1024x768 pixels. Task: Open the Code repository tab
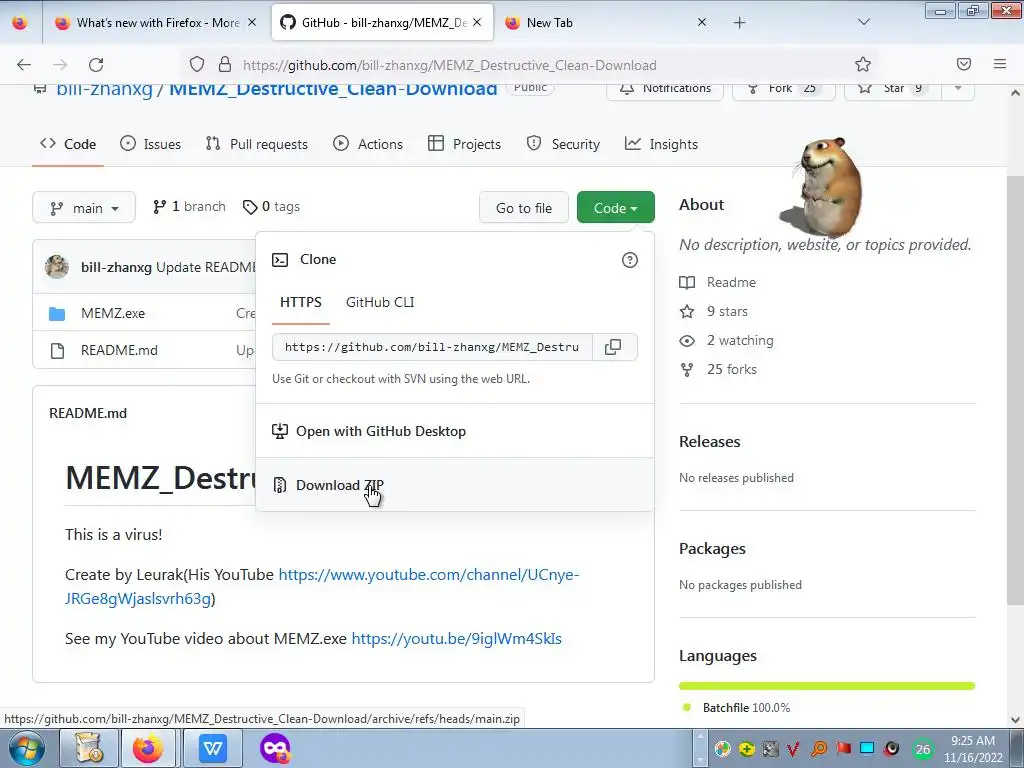[68, 144]
